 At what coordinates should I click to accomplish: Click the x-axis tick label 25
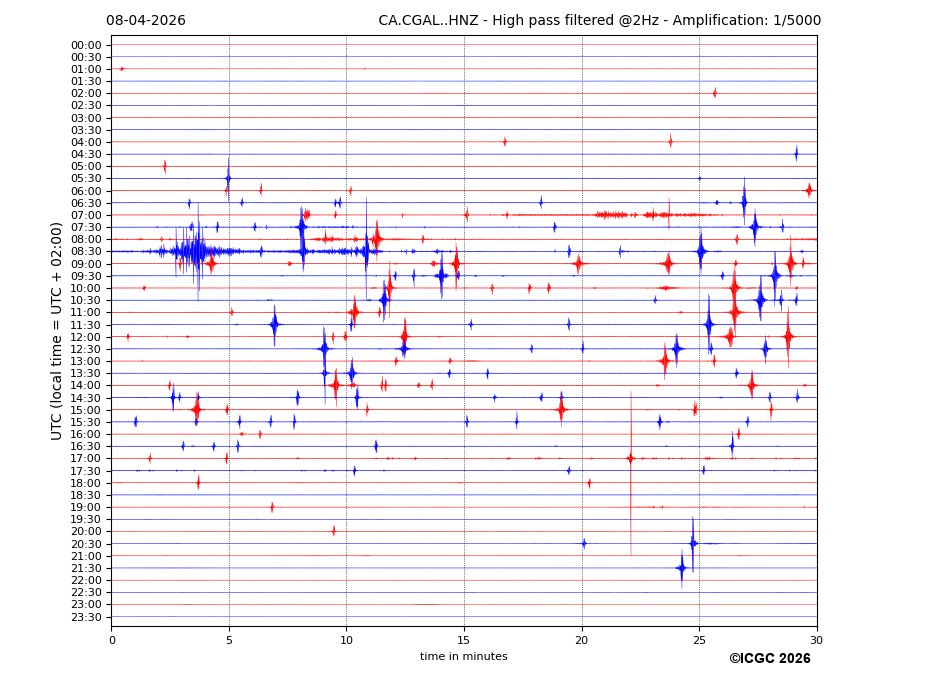pyautogui.click(x=699, y=640)
